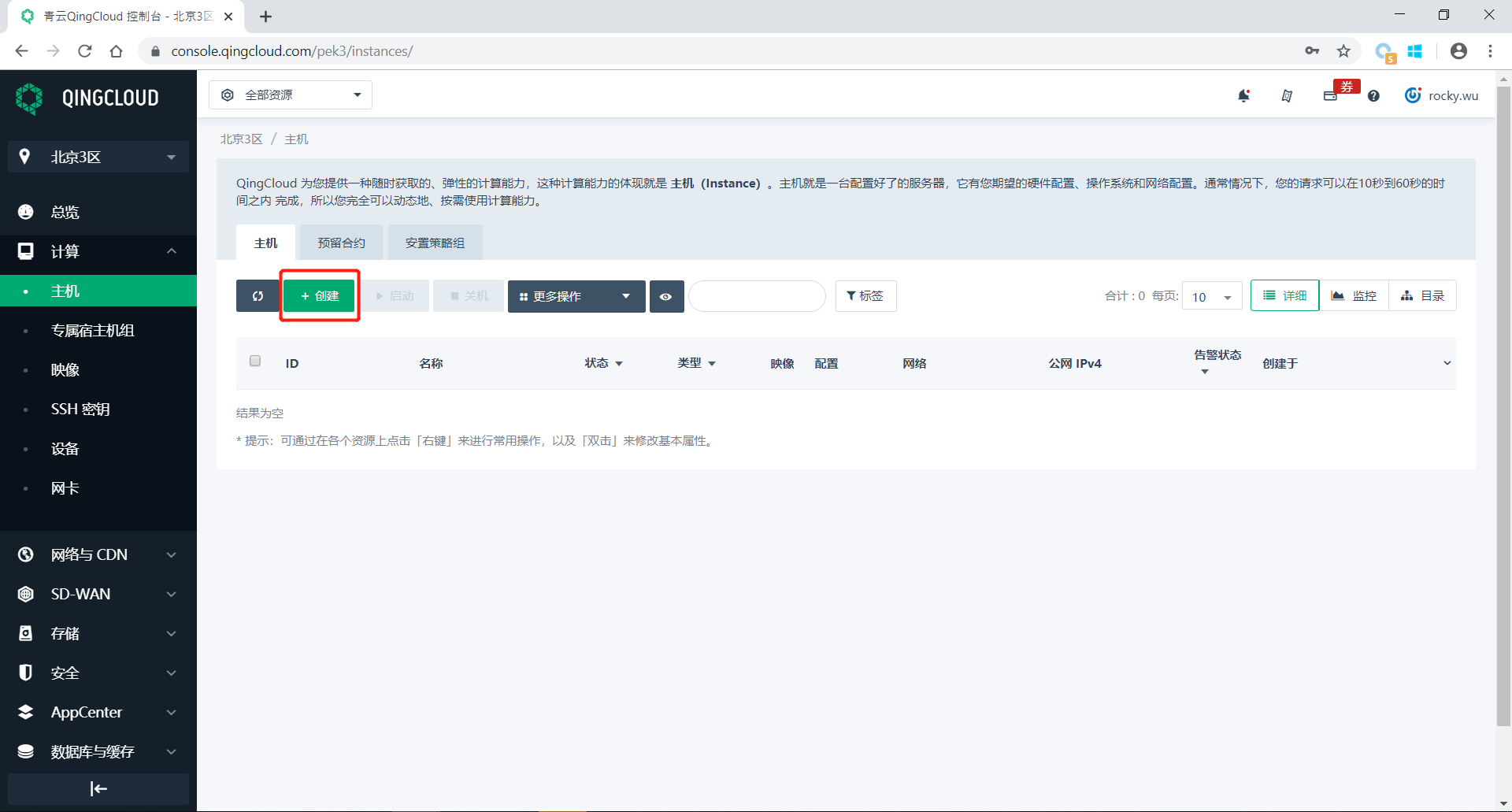Open 专属宿主机组 in sidebar

(x=98, y=330)
